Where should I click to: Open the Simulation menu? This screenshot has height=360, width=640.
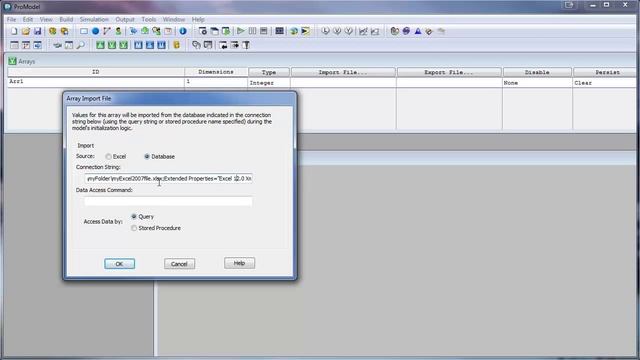94,19
